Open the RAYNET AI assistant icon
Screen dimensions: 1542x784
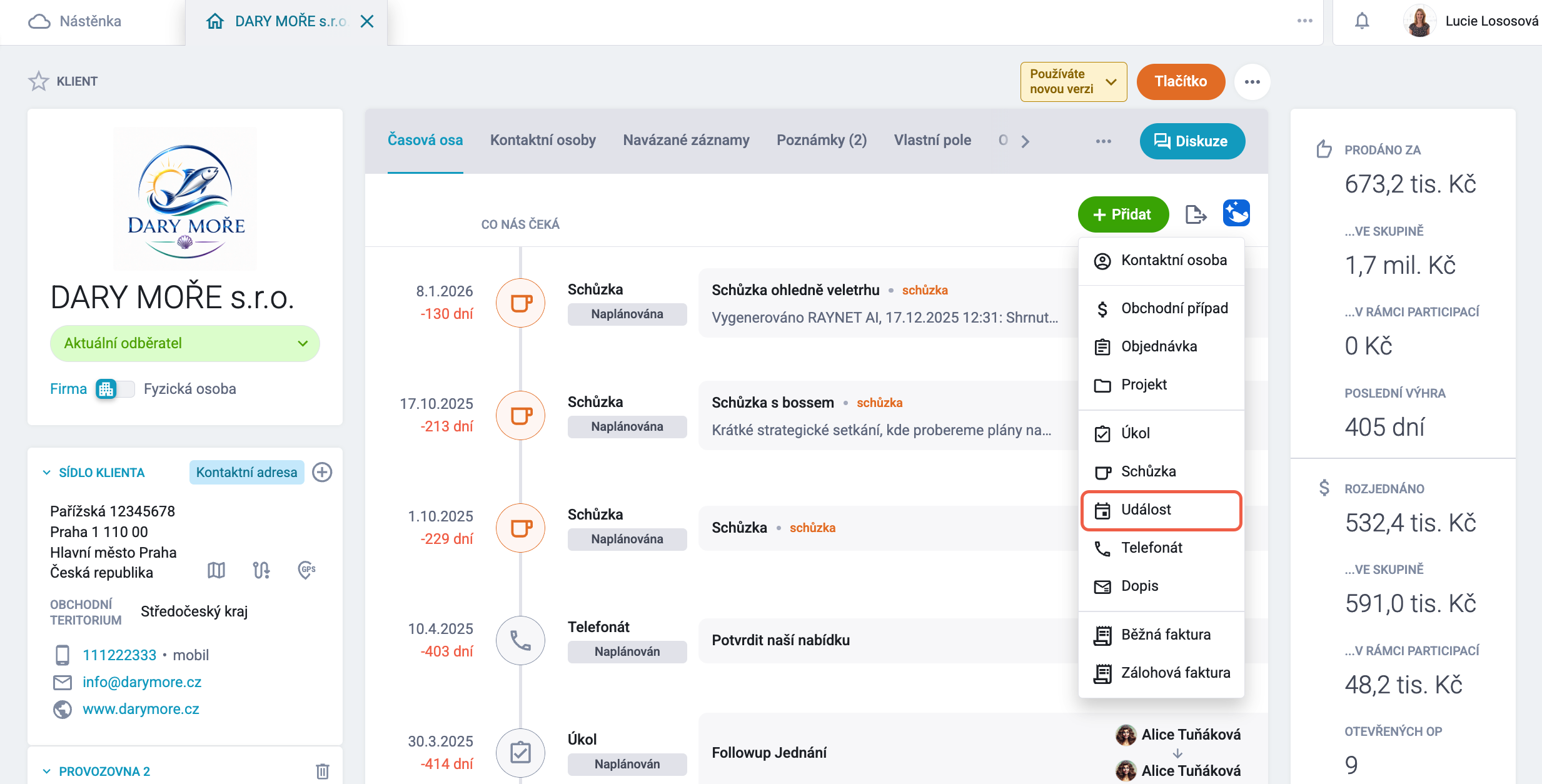click(1236, 213)
